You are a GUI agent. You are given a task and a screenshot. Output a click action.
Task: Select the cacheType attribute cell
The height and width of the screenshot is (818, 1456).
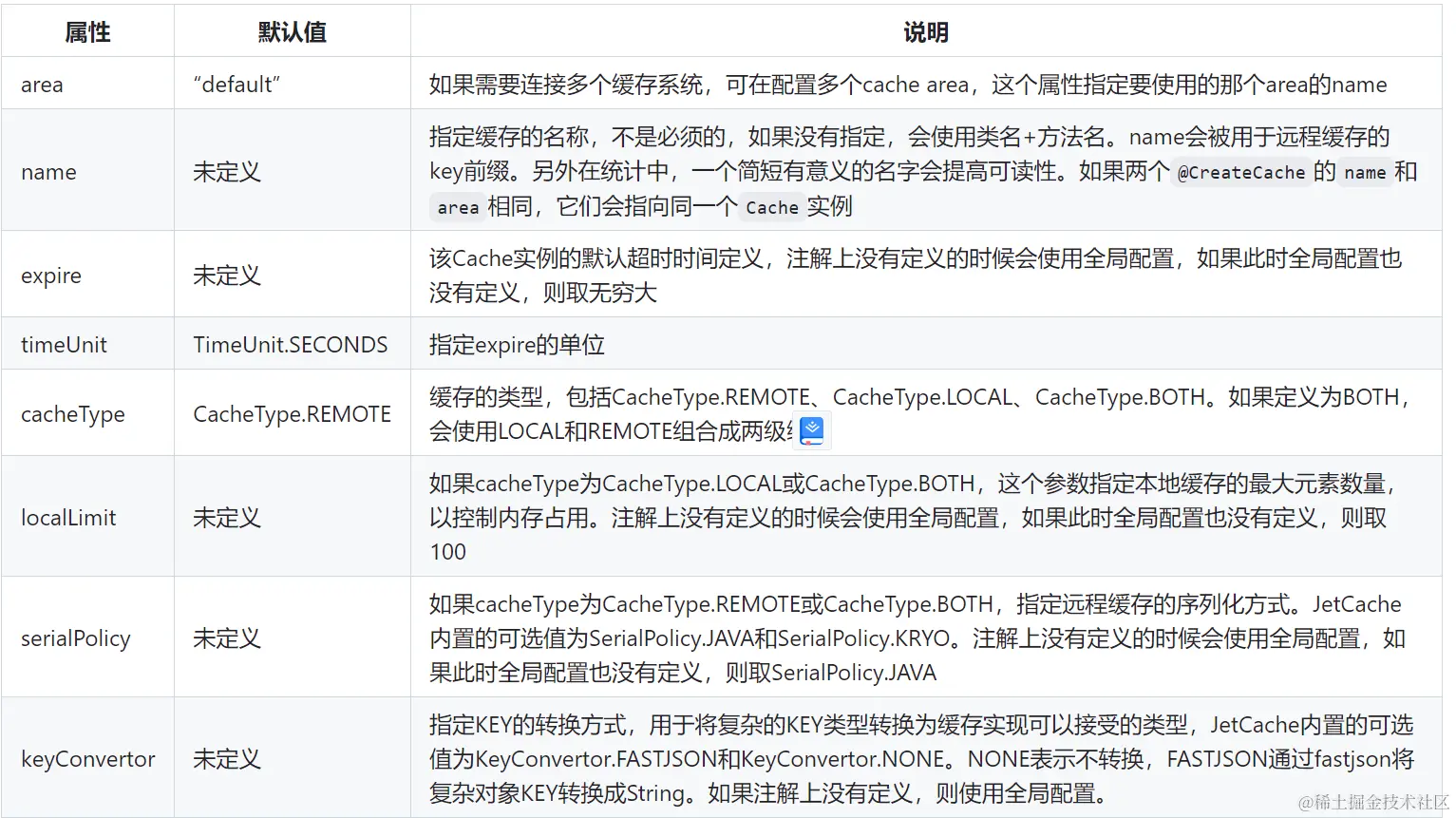[x=73, y=413]
